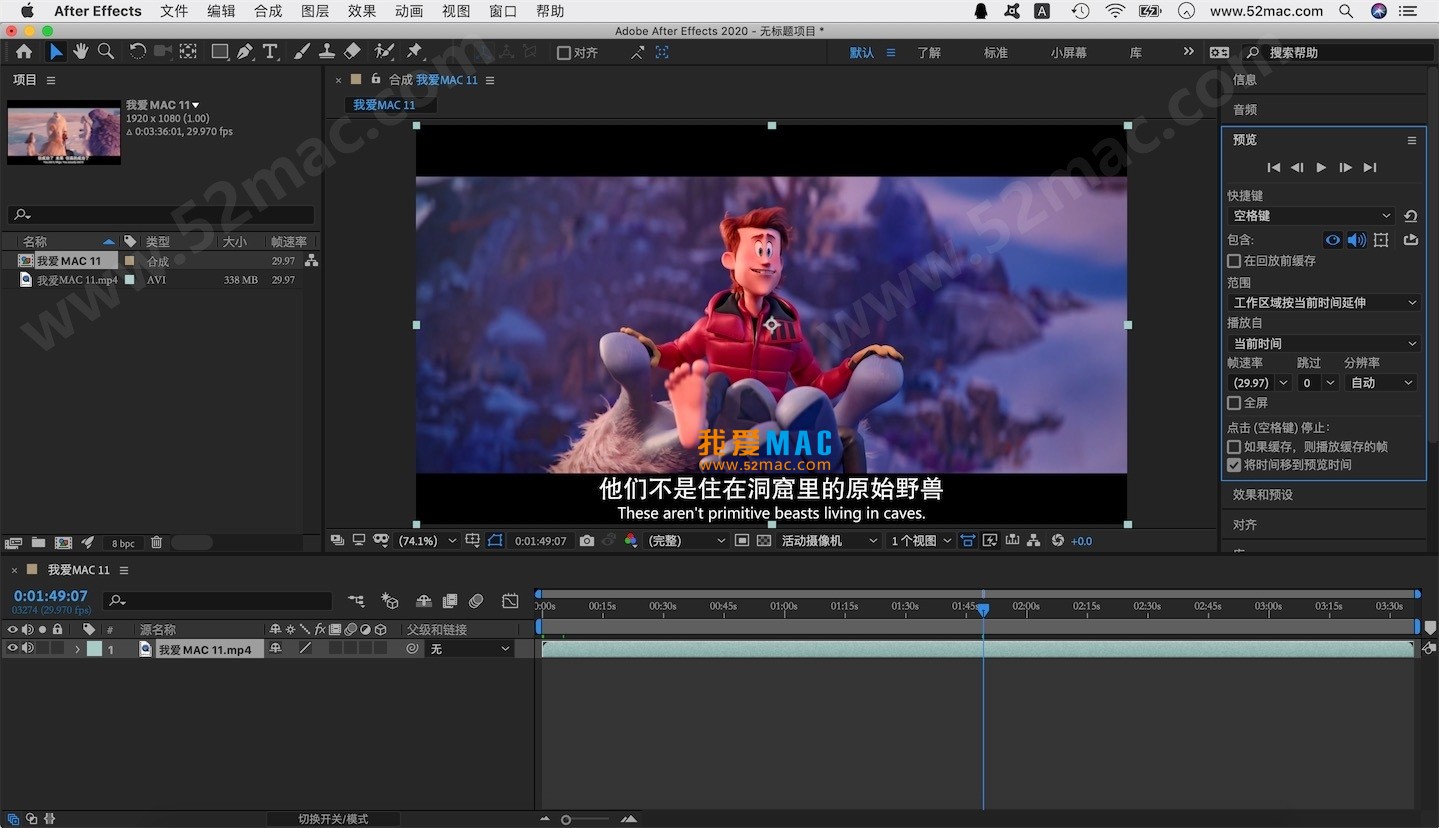
Task: Reset exposure icon in viewer bar
Action: pyautogui.click(x=1058, y=541)
